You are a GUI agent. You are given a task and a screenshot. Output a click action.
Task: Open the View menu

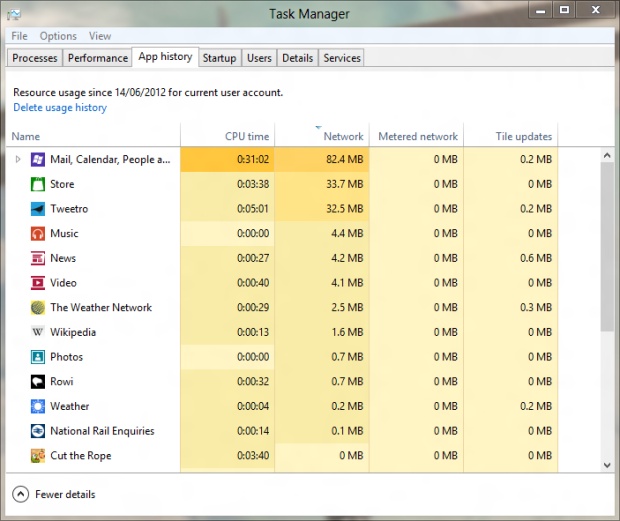(x=100, y=36)
